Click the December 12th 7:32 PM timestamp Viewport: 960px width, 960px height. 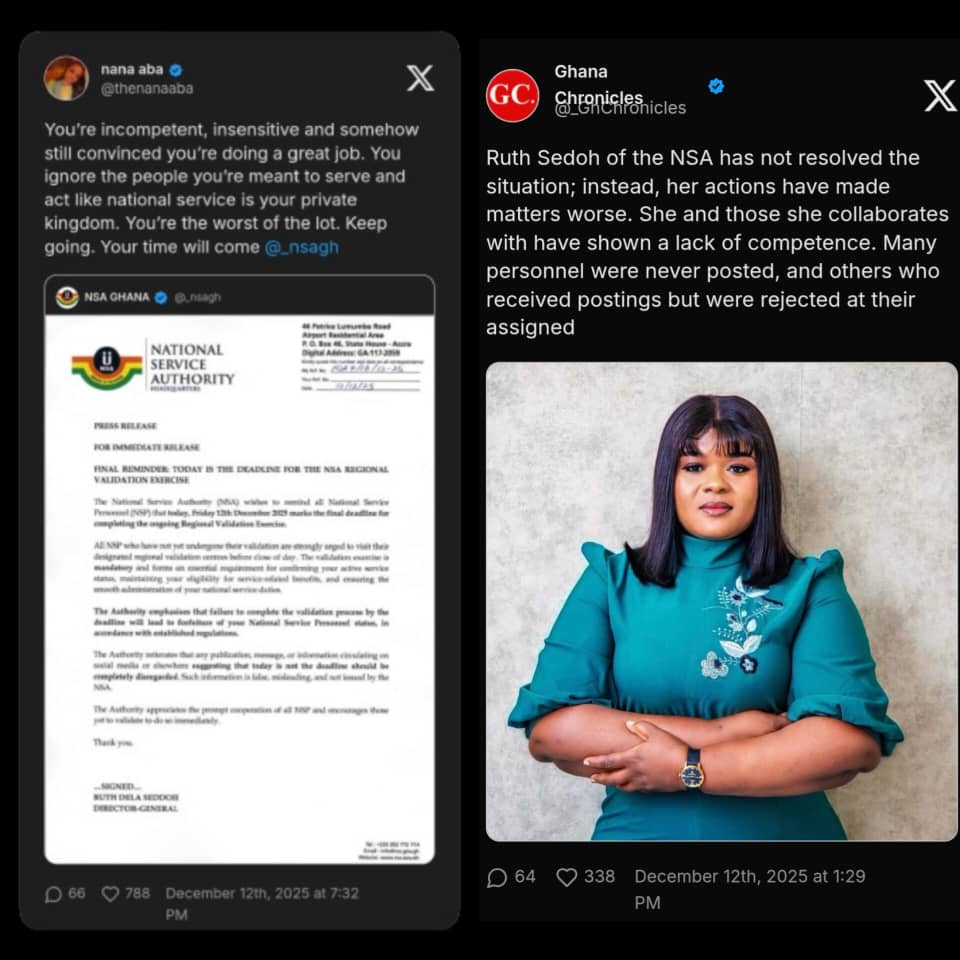click(262, 904)
